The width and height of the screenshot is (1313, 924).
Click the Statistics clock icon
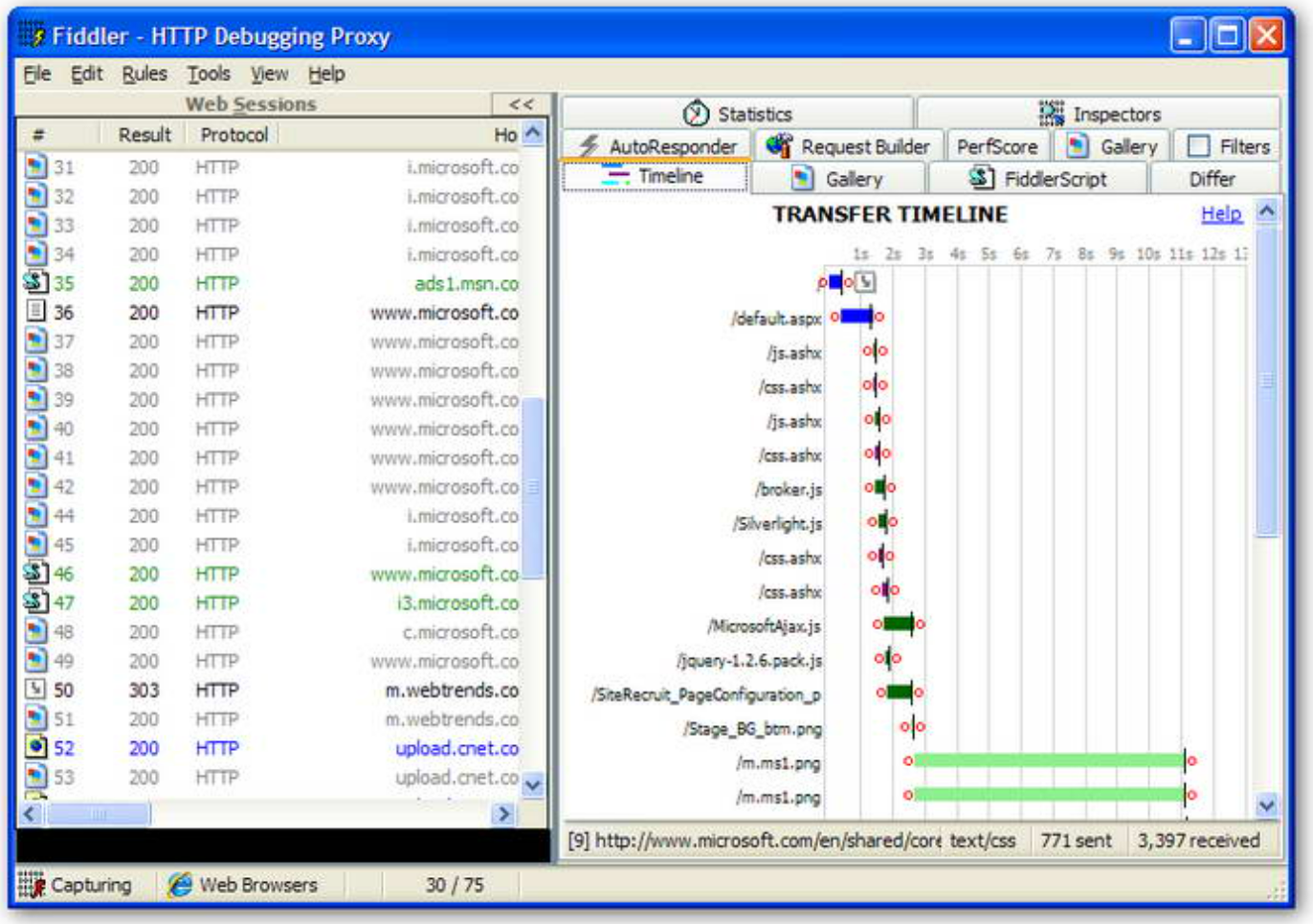point(696,113)
